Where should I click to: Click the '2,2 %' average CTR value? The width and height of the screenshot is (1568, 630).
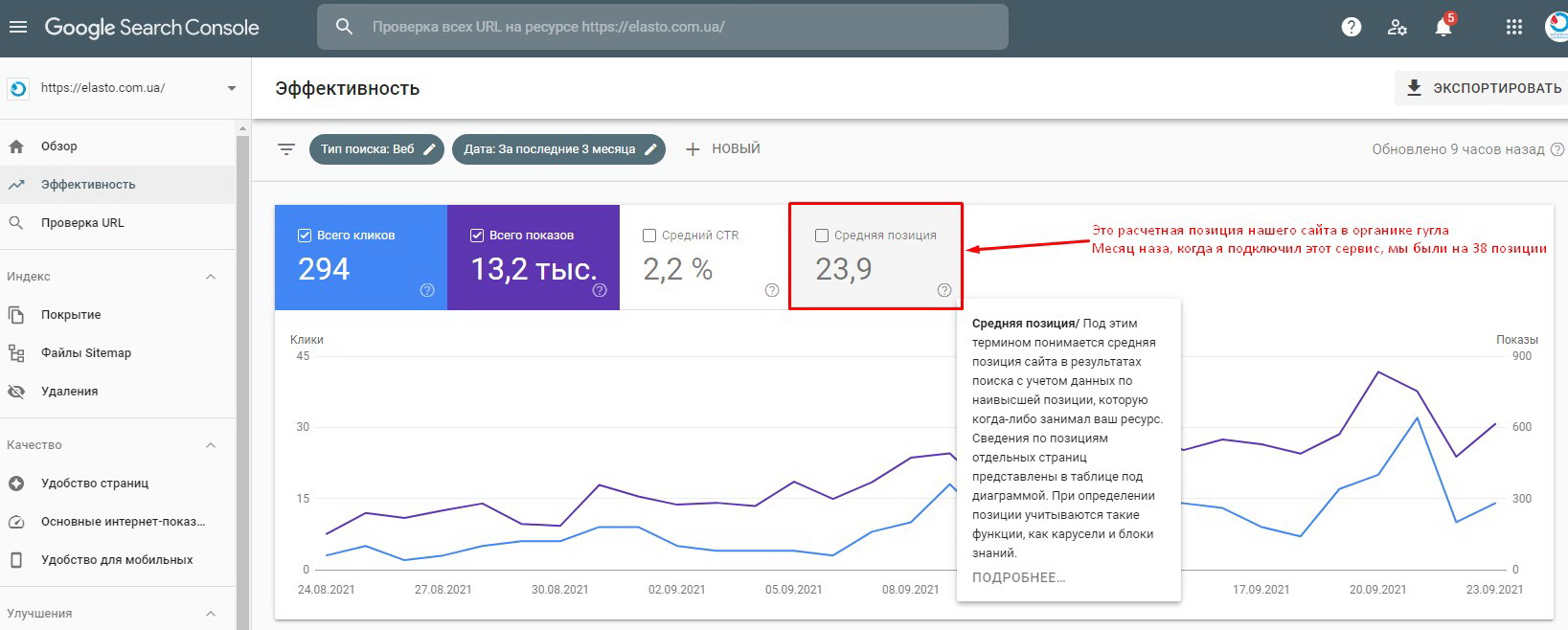pos(678,270)
